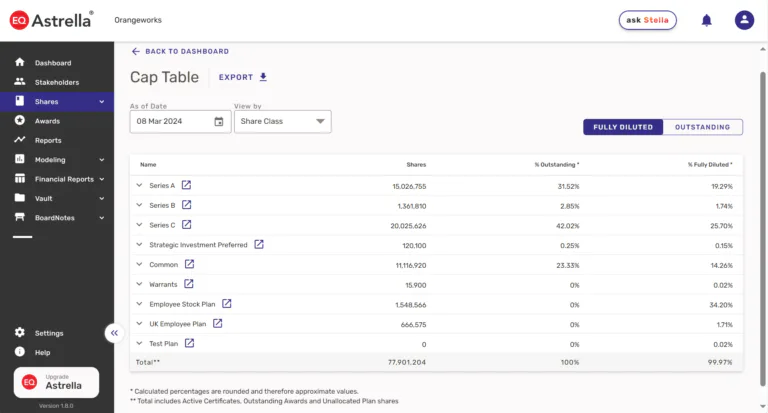The height and width of the screenshot is (413, 768).
Task: Switch to Outstanding view
Action: 702,127
